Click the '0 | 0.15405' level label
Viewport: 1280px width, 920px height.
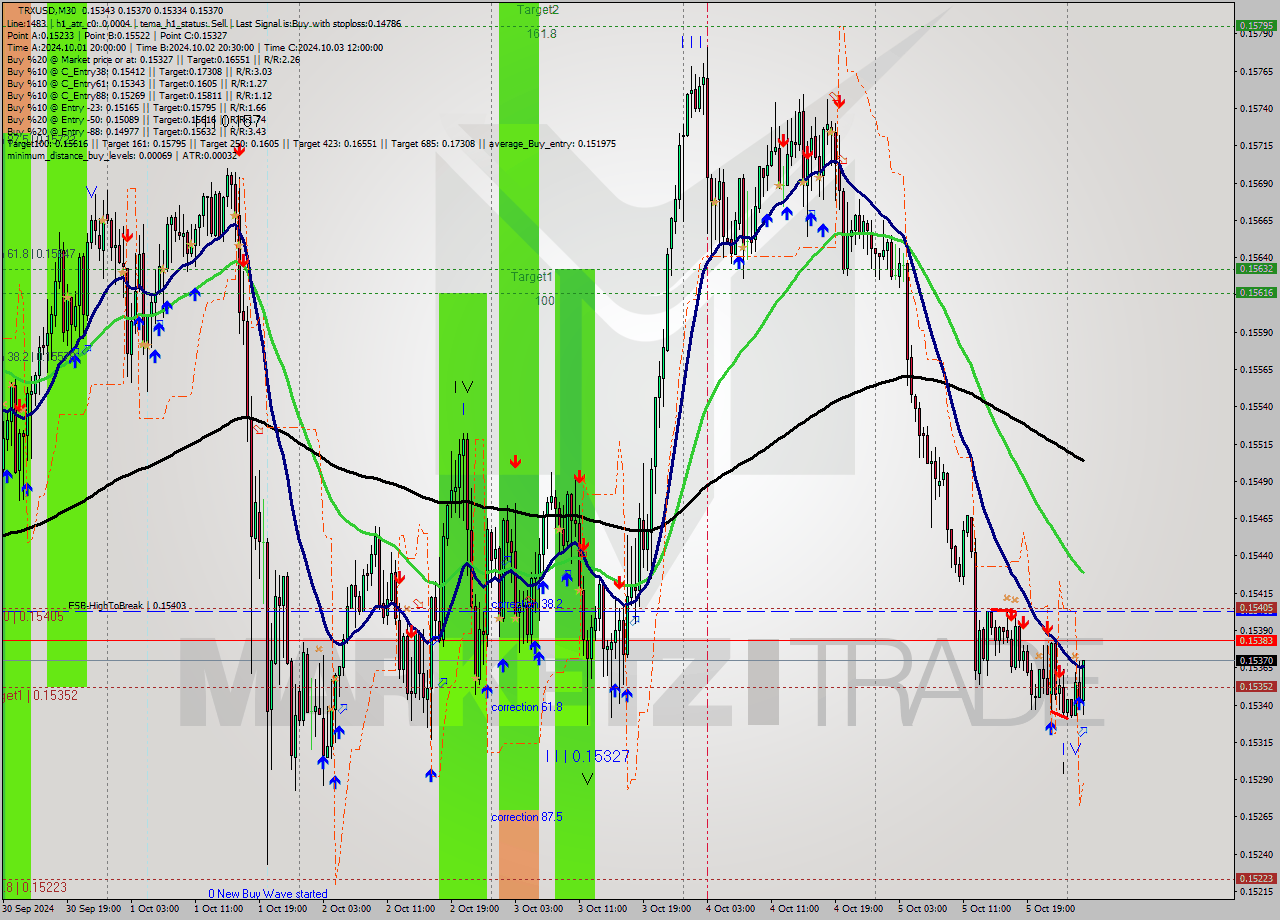point(34,616)
